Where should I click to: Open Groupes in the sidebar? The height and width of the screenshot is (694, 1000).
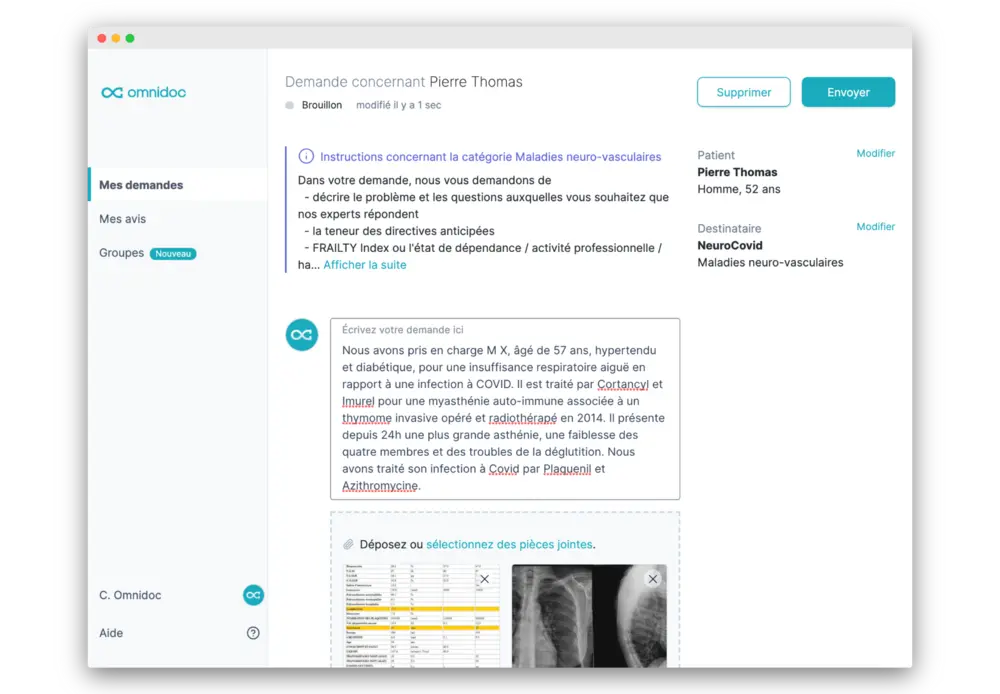(122, 253)
